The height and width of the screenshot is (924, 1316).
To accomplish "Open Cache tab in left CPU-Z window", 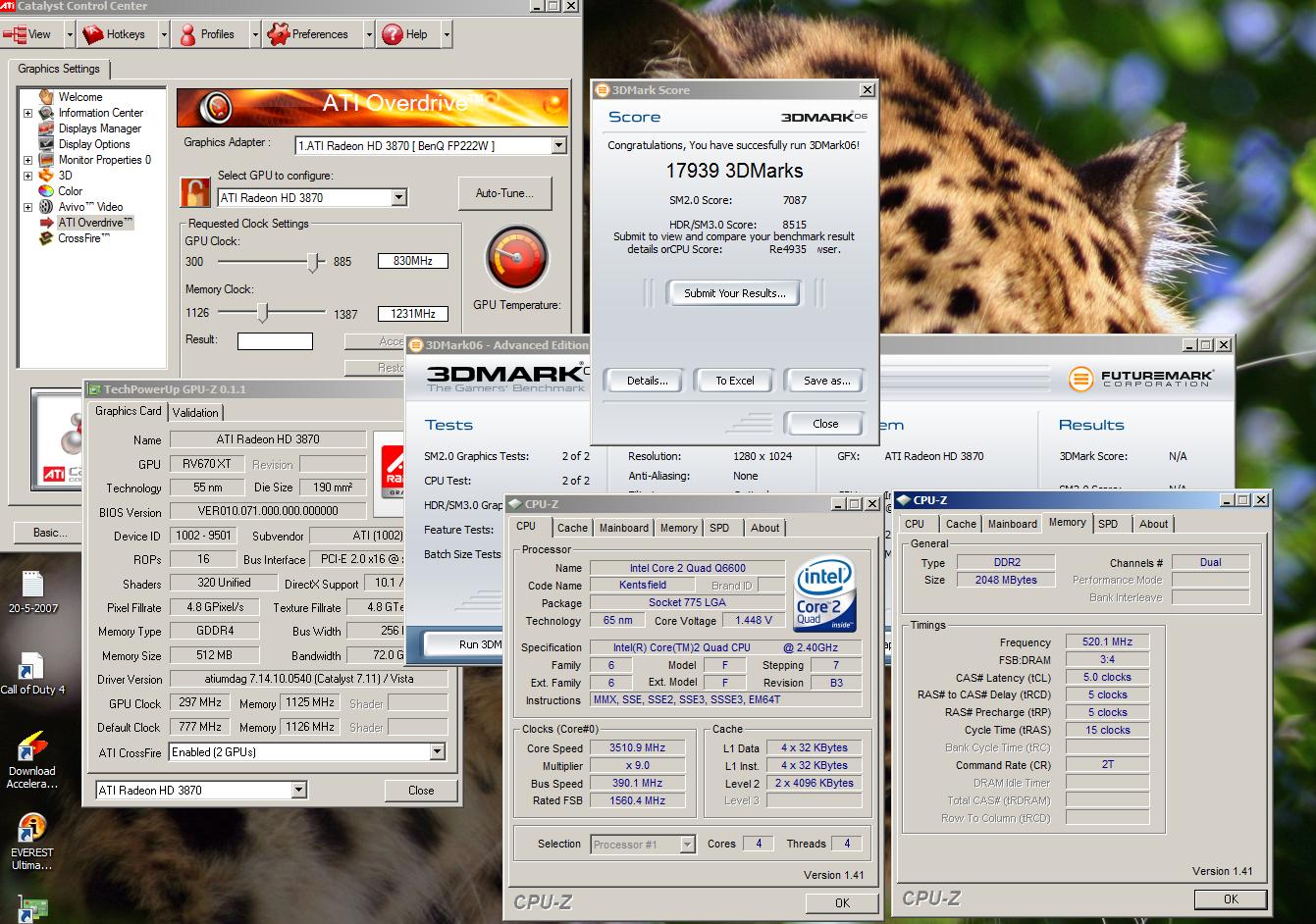I will tap(572, 528).
